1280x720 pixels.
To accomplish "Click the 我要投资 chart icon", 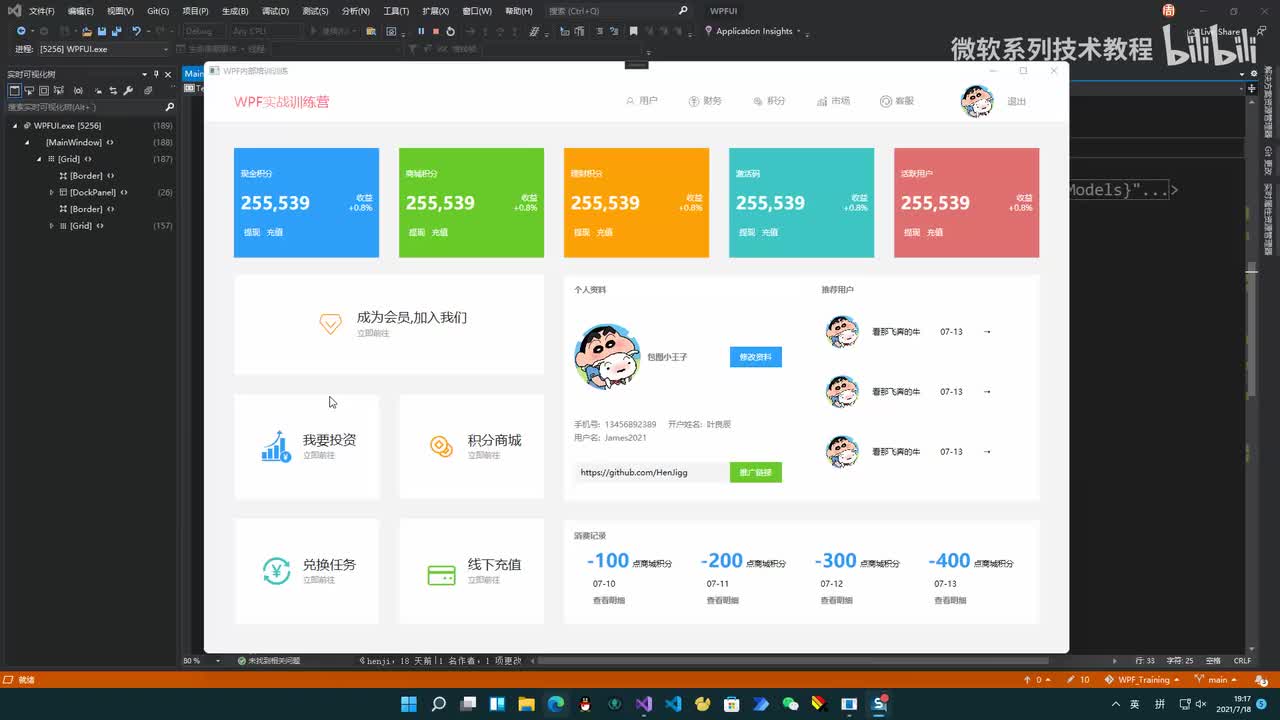I will (276, 446).
